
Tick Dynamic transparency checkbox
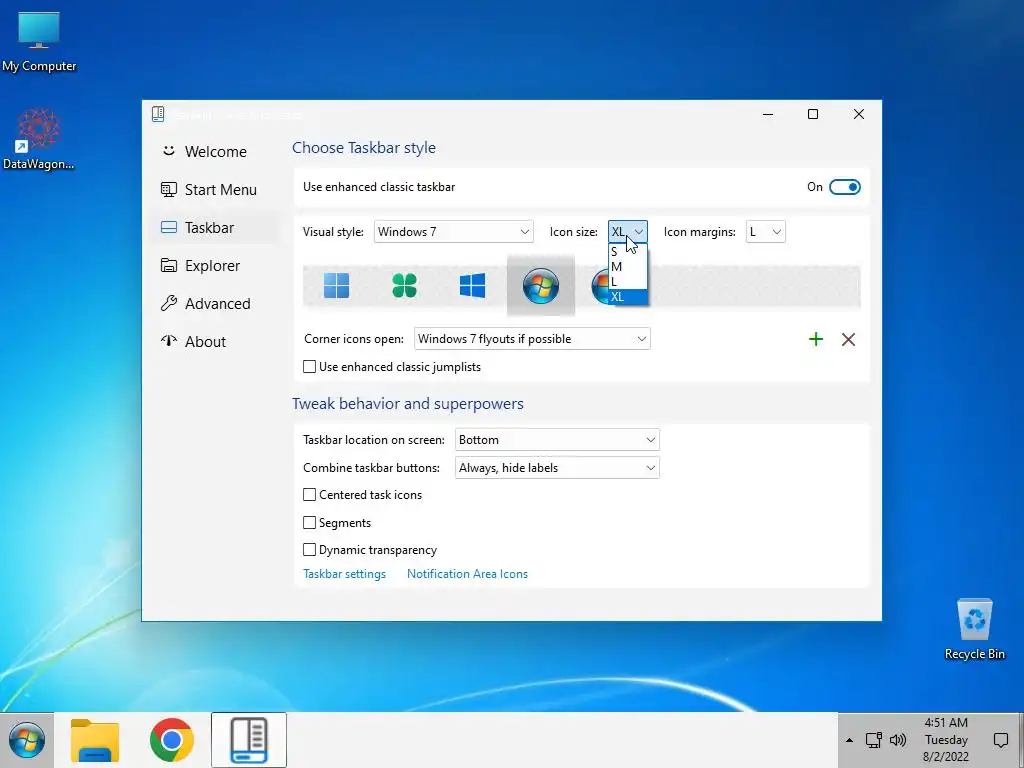point(310,549)
